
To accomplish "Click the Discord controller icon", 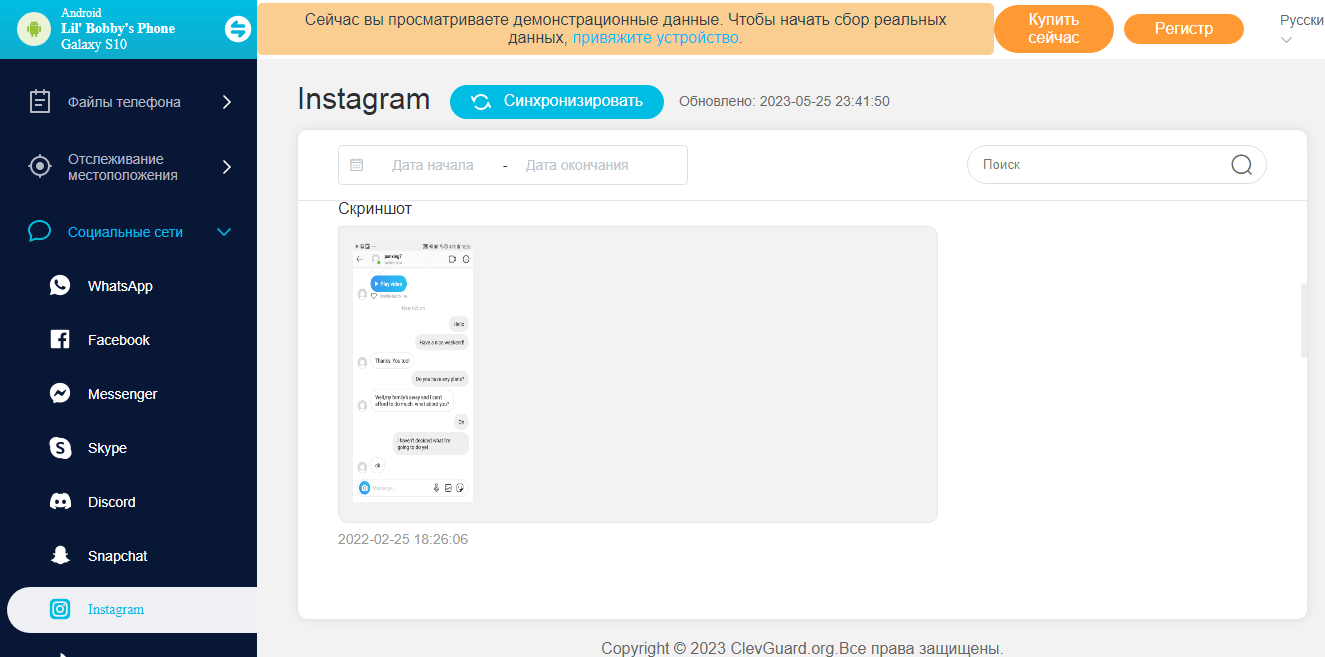I will pos(60,502).
